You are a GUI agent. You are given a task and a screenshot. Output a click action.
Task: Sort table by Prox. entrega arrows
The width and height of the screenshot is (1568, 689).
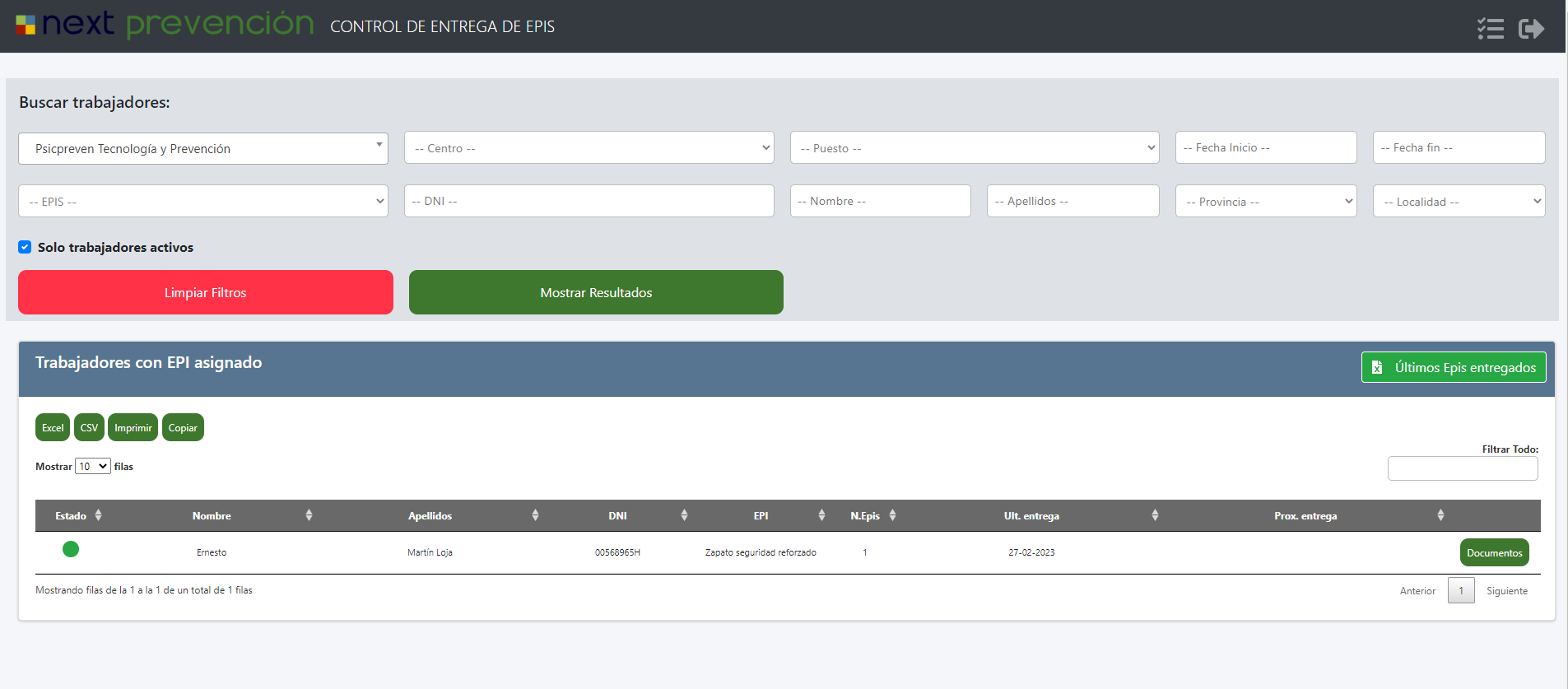pos(1441,515)
